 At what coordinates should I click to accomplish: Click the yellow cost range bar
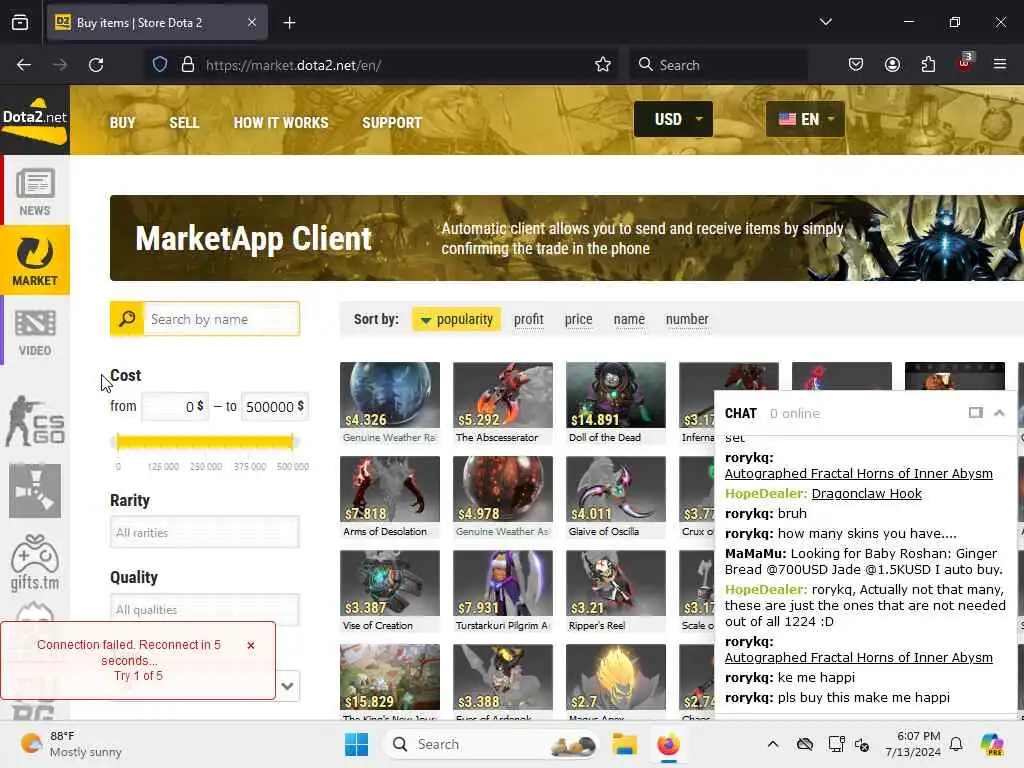[x=205, y=442]
